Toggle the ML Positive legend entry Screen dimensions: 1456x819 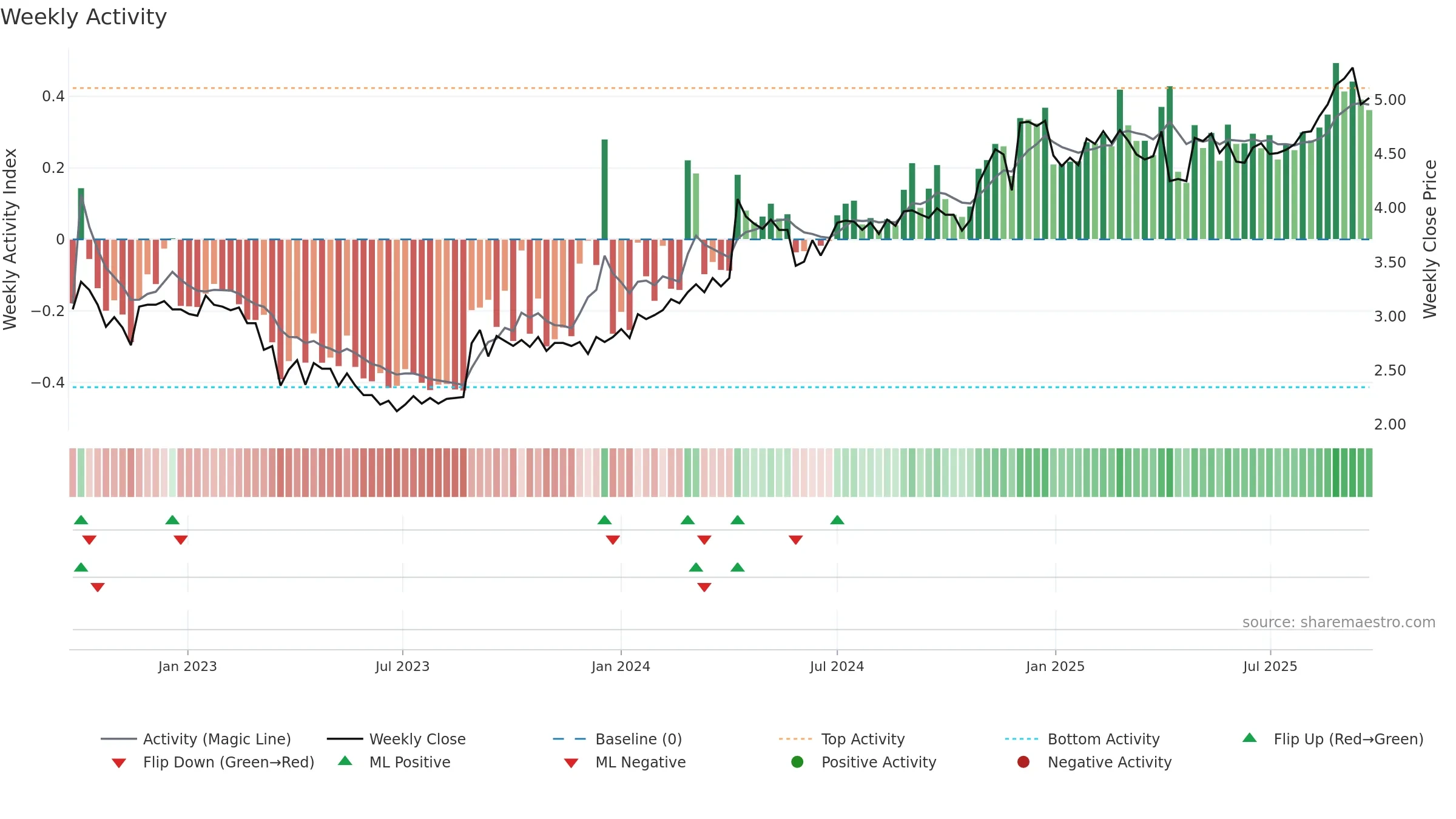pyautogui.click(x=394, y=762)
